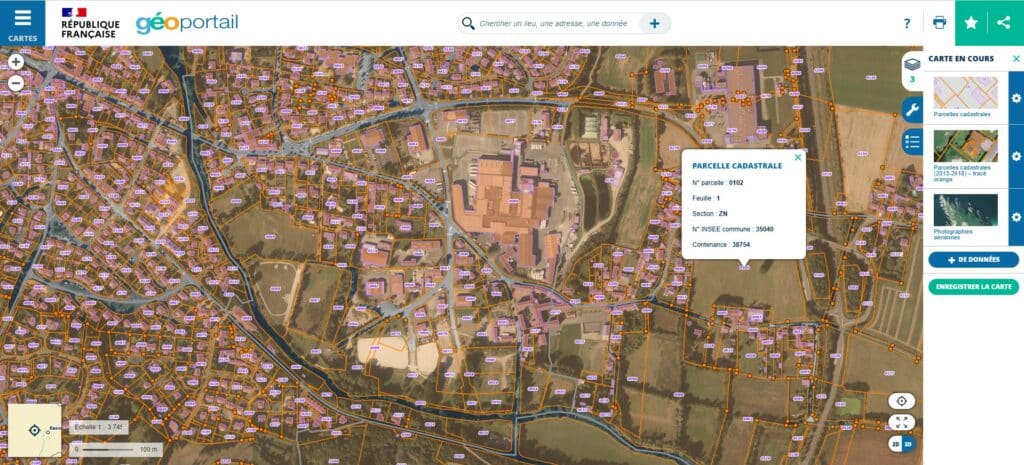Click the De Données button
Image resolution: width=1024 pixels, height=465 pixels.
[x=972, y=260]
